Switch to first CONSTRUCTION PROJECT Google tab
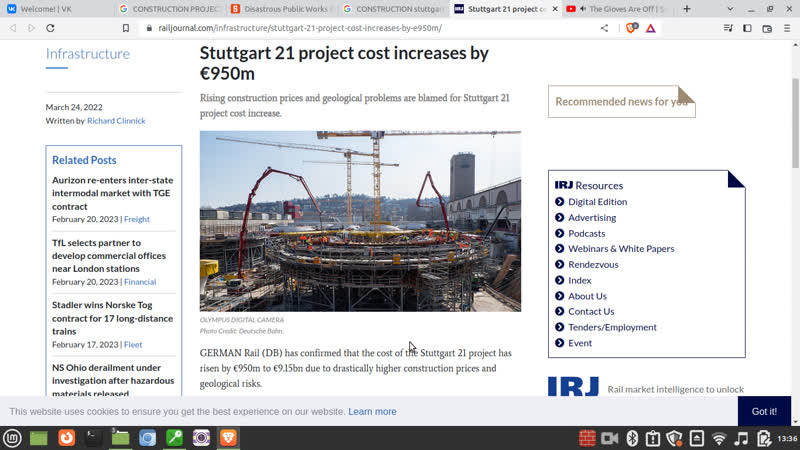The height and width of the screenshot is (450, 800). click(x=170, y=9)
